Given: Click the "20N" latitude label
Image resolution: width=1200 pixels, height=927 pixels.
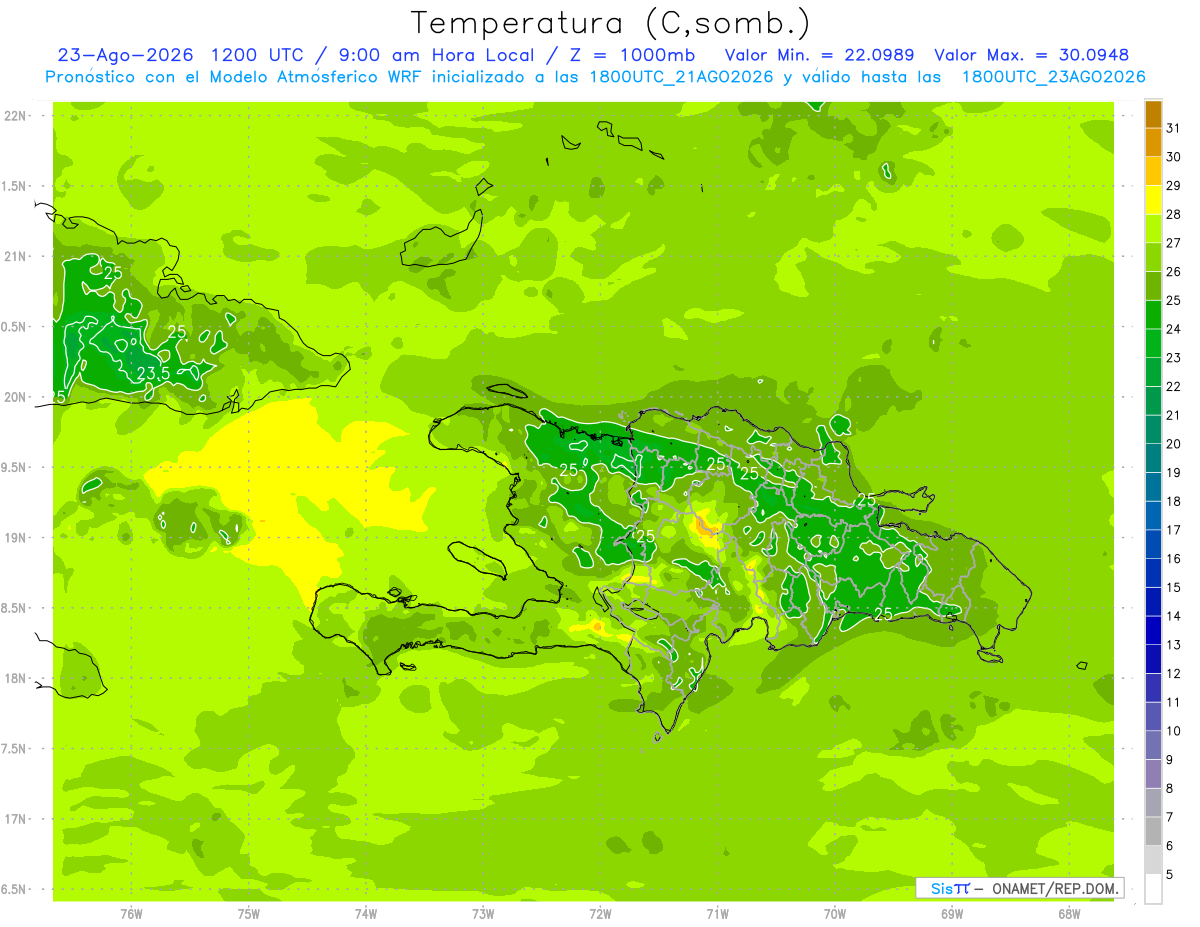Looking at the screenshot, I should coord(16,397).
